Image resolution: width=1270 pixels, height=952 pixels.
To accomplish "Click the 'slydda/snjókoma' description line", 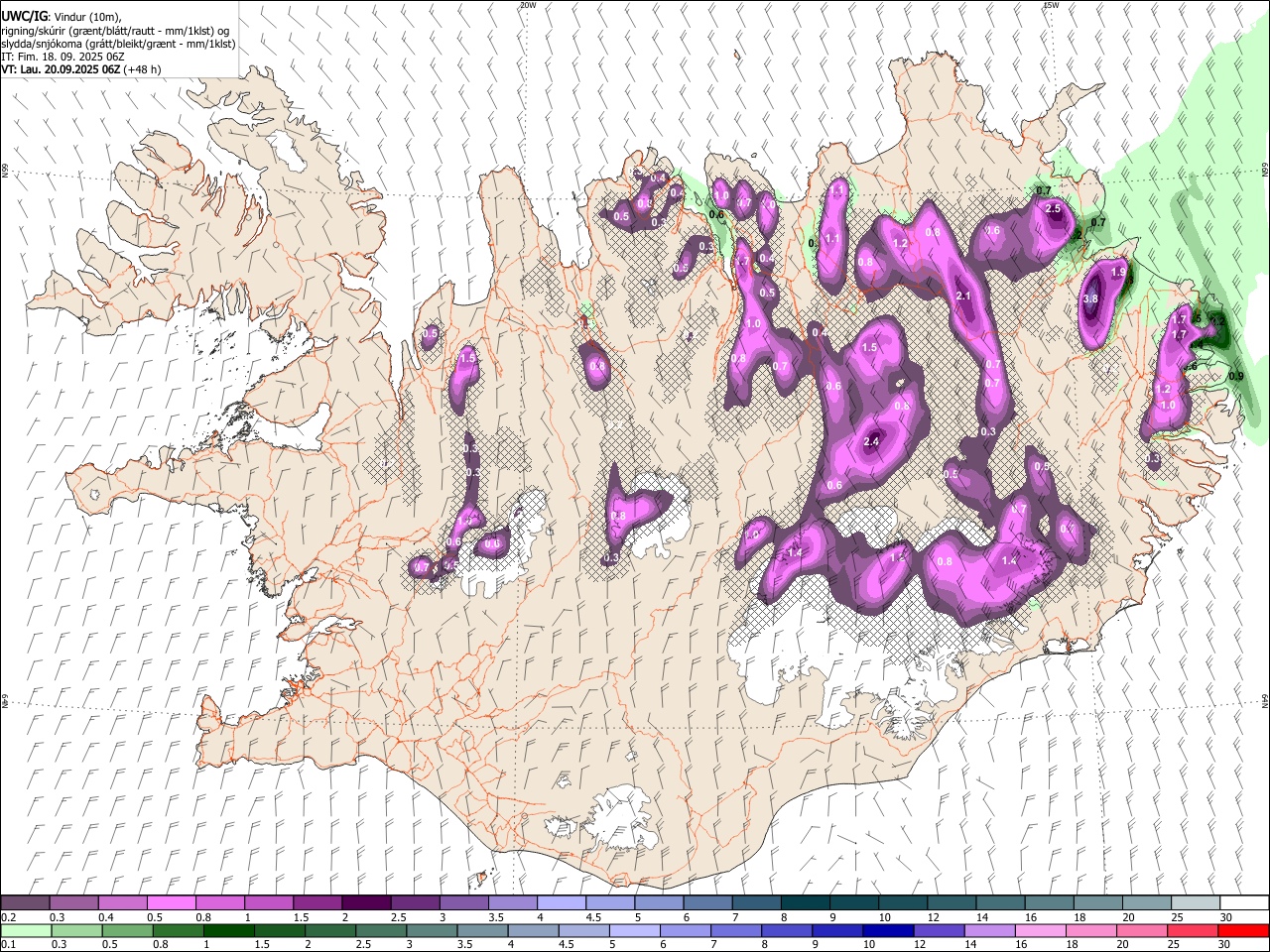I will (x=117, y=44).
